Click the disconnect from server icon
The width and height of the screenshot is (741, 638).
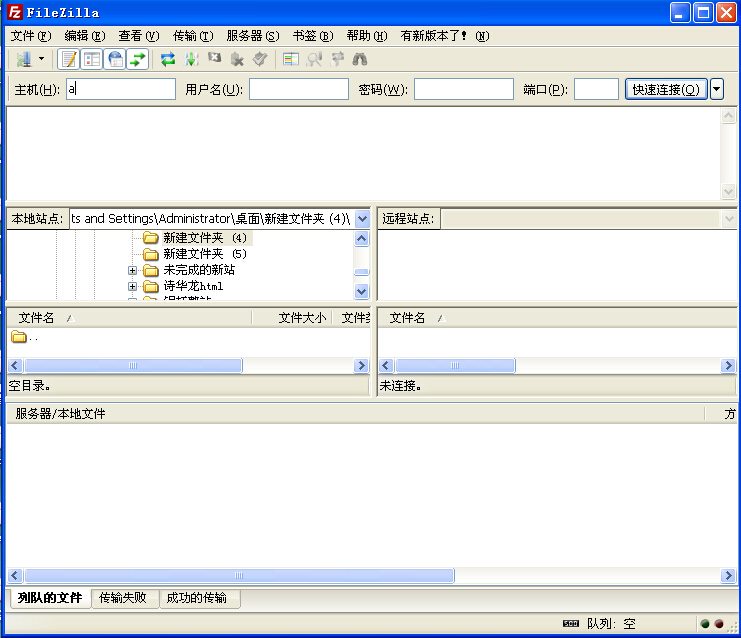click(237, 59)
